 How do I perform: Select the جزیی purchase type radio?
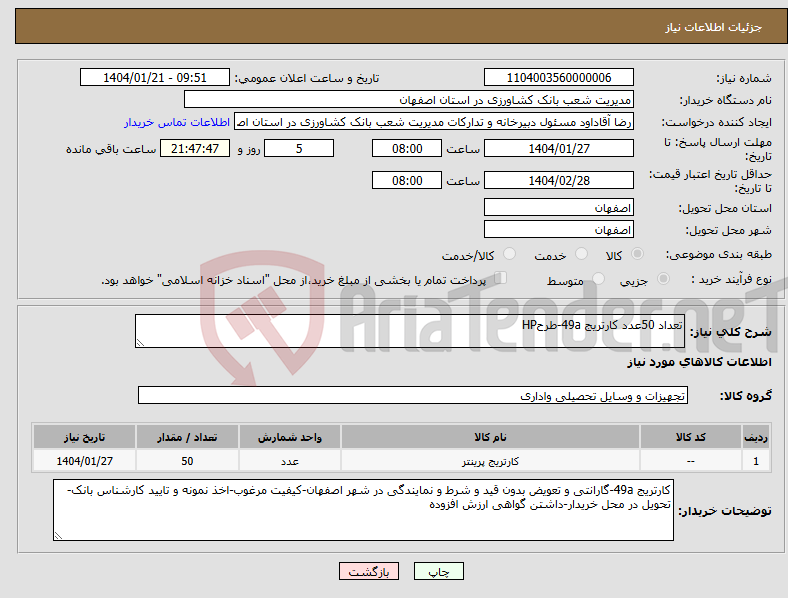pos(663,278)
